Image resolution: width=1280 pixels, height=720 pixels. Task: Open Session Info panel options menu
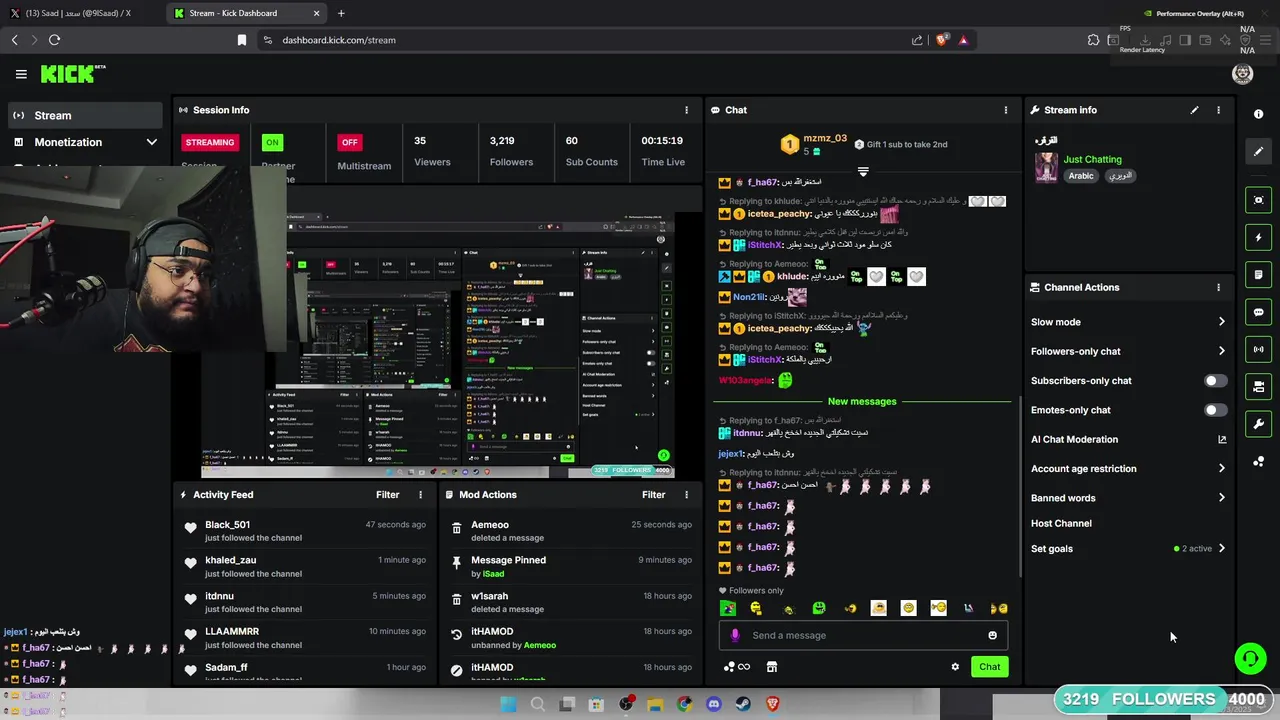coord(686,110)
